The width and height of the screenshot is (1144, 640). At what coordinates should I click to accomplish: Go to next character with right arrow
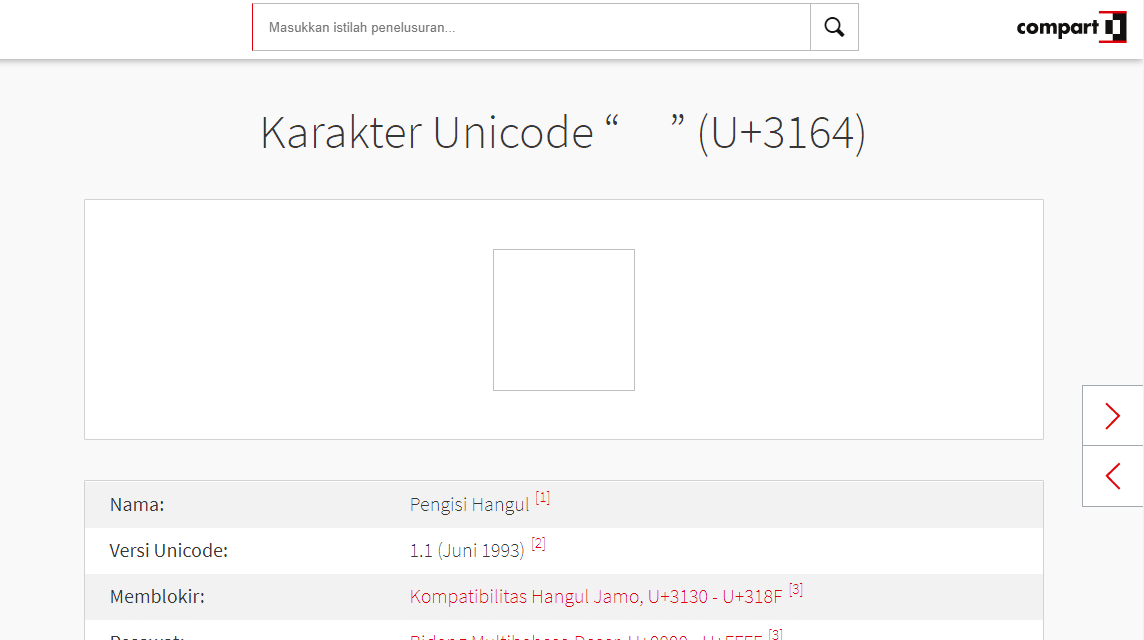[1112, 415]
